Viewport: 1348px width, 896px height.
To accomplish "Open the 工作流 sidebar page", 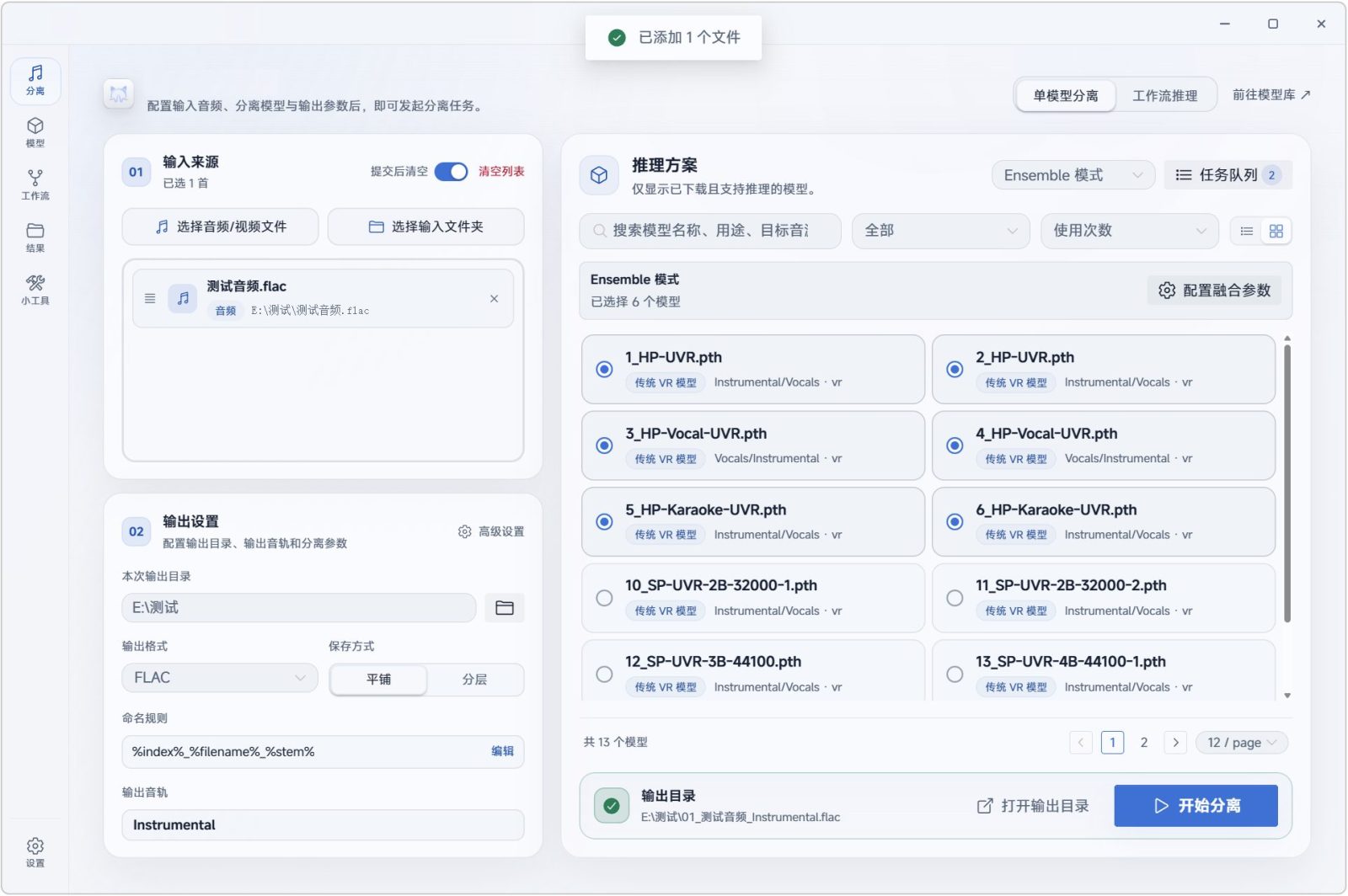I will 35,185.
